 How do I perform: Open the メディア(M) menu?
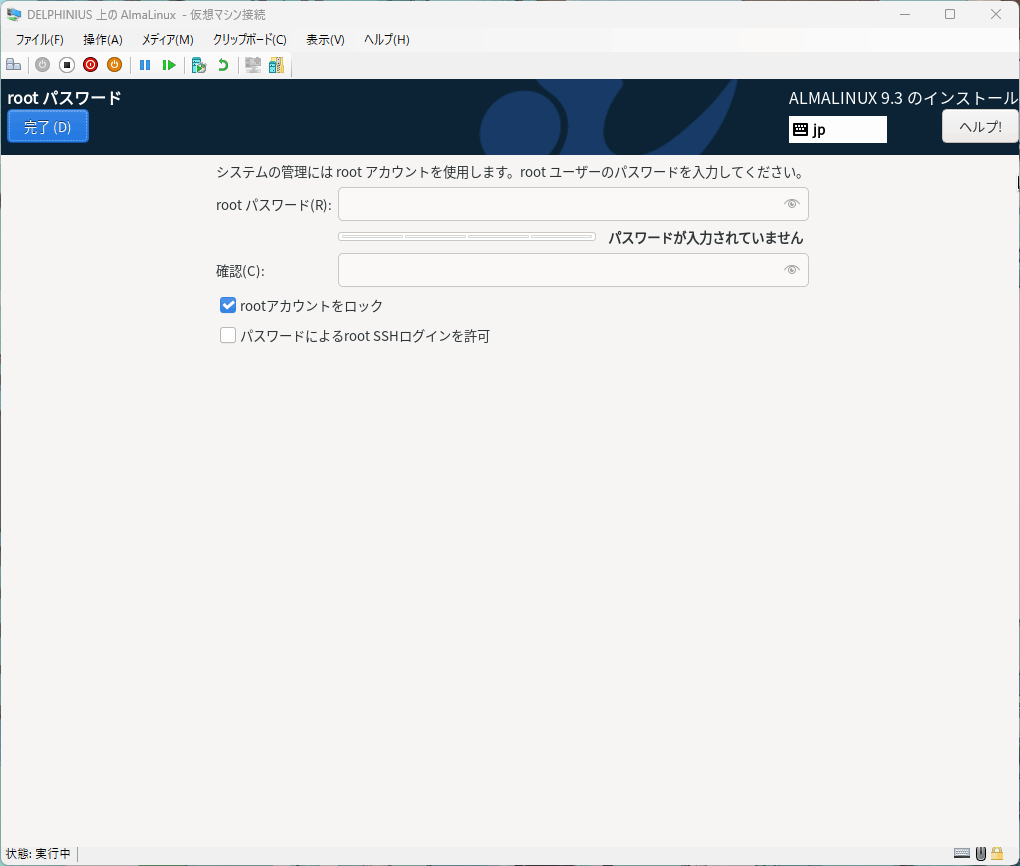pos(168,40)
